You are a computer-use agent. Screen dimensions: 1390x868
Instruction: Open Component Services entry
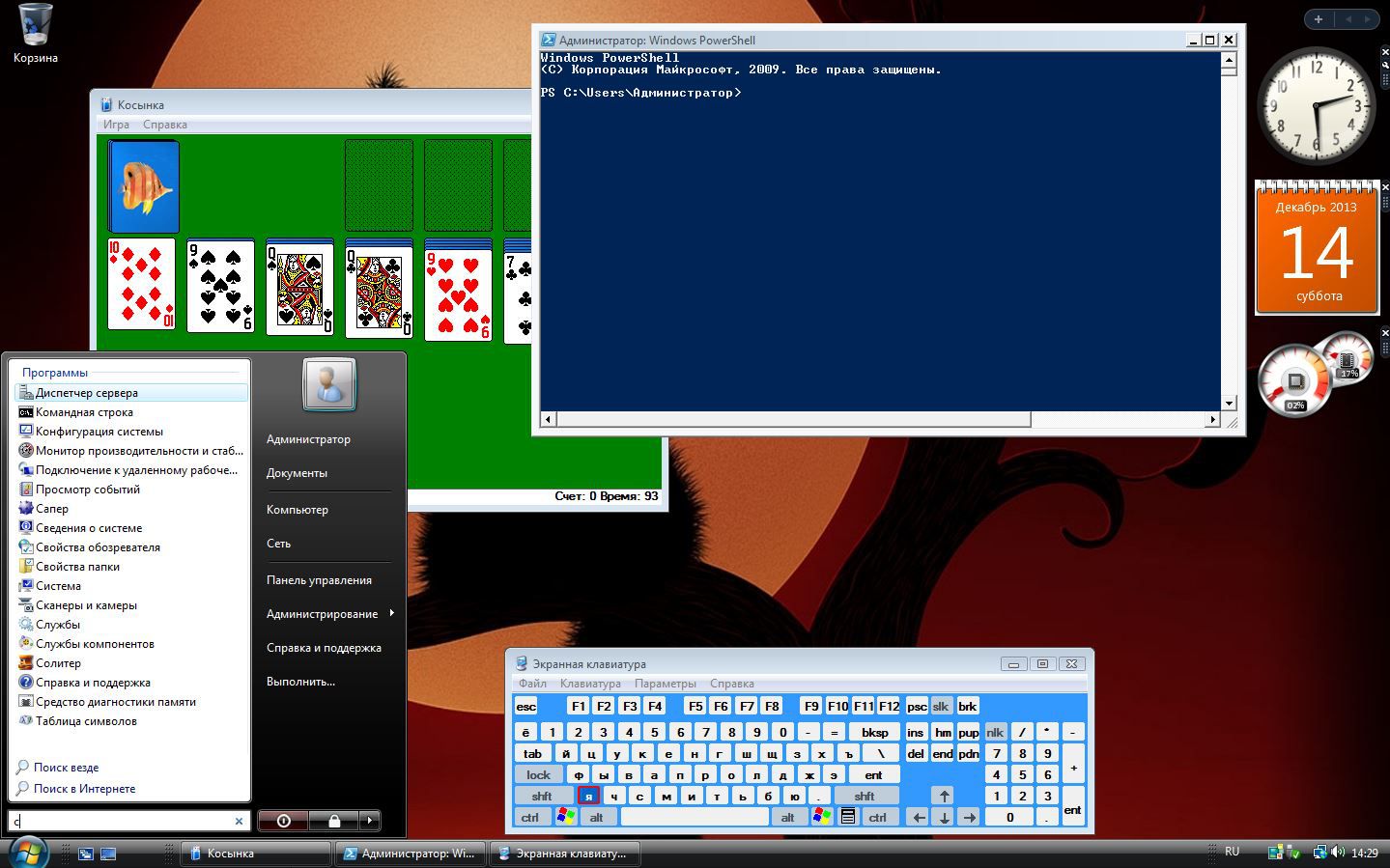(x=131, y=644)
